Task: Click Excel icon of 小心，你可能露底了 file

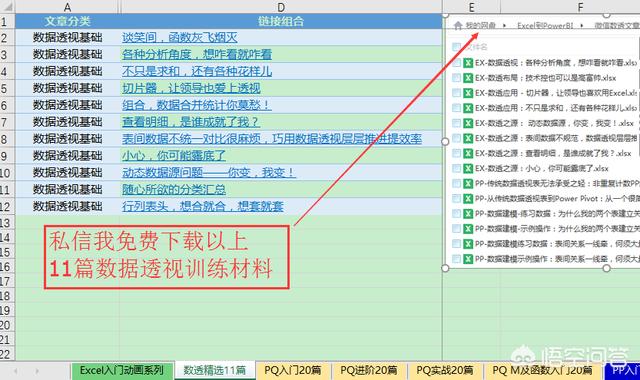Action: pos(468,169)
